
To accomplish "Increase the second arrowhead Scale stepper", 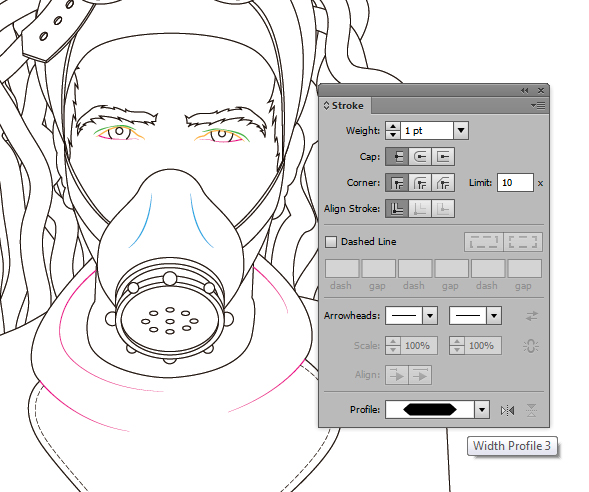I will [x=457, y=341].
